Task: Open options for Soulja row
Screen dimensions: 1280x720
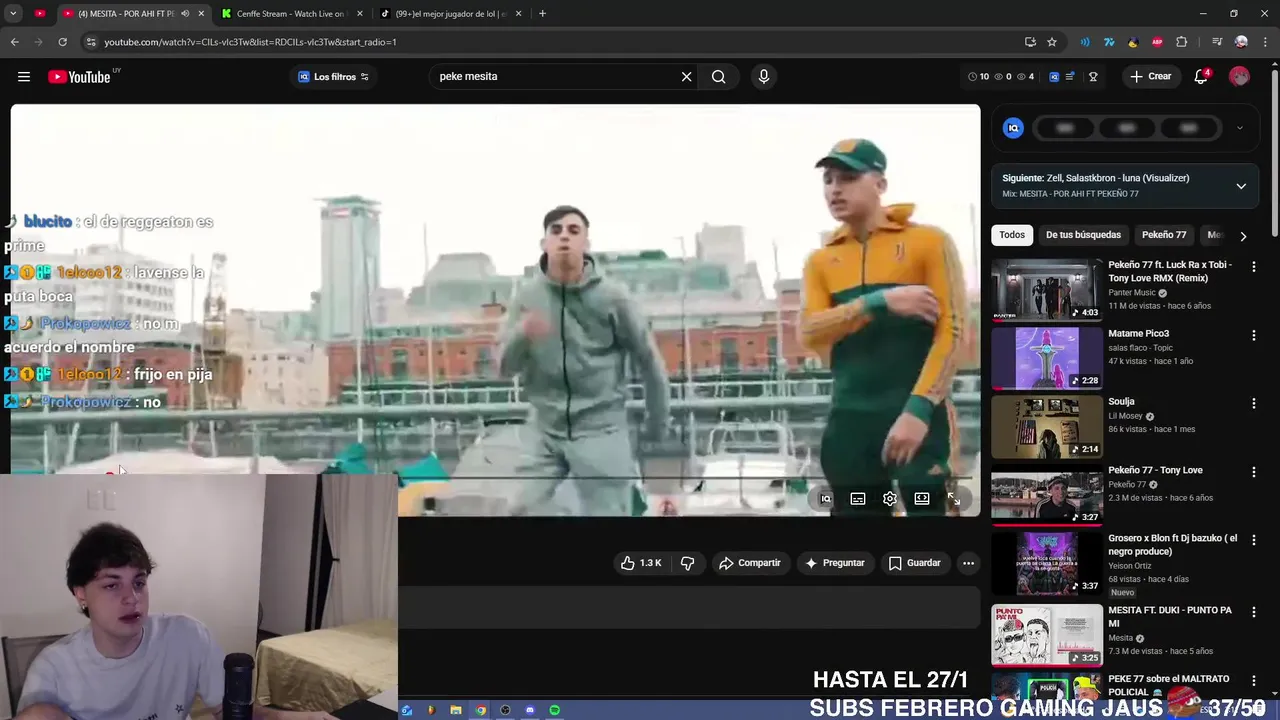Action: [1253, 403]
